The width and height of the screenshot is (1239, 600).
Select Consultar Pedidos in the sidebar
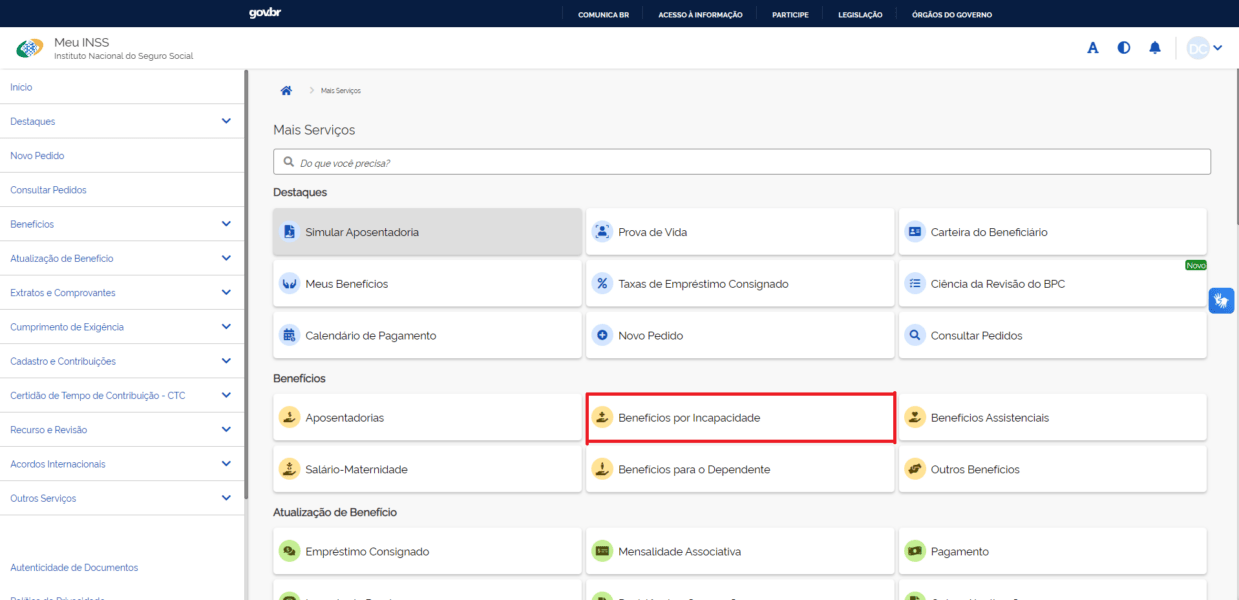48,190
